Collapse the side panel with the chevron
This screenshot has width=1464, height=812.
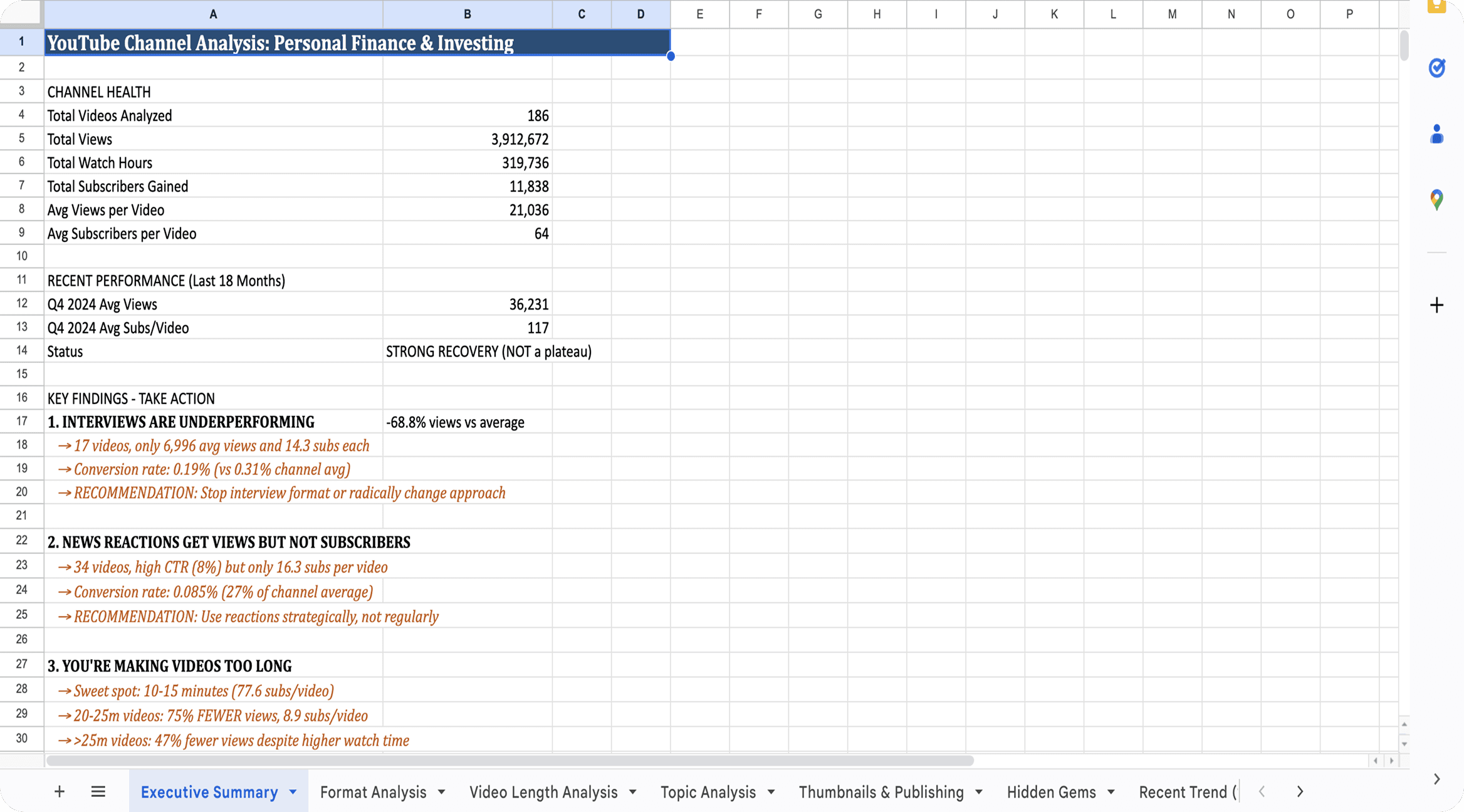pyautogui.click(x=1436, y=778)
